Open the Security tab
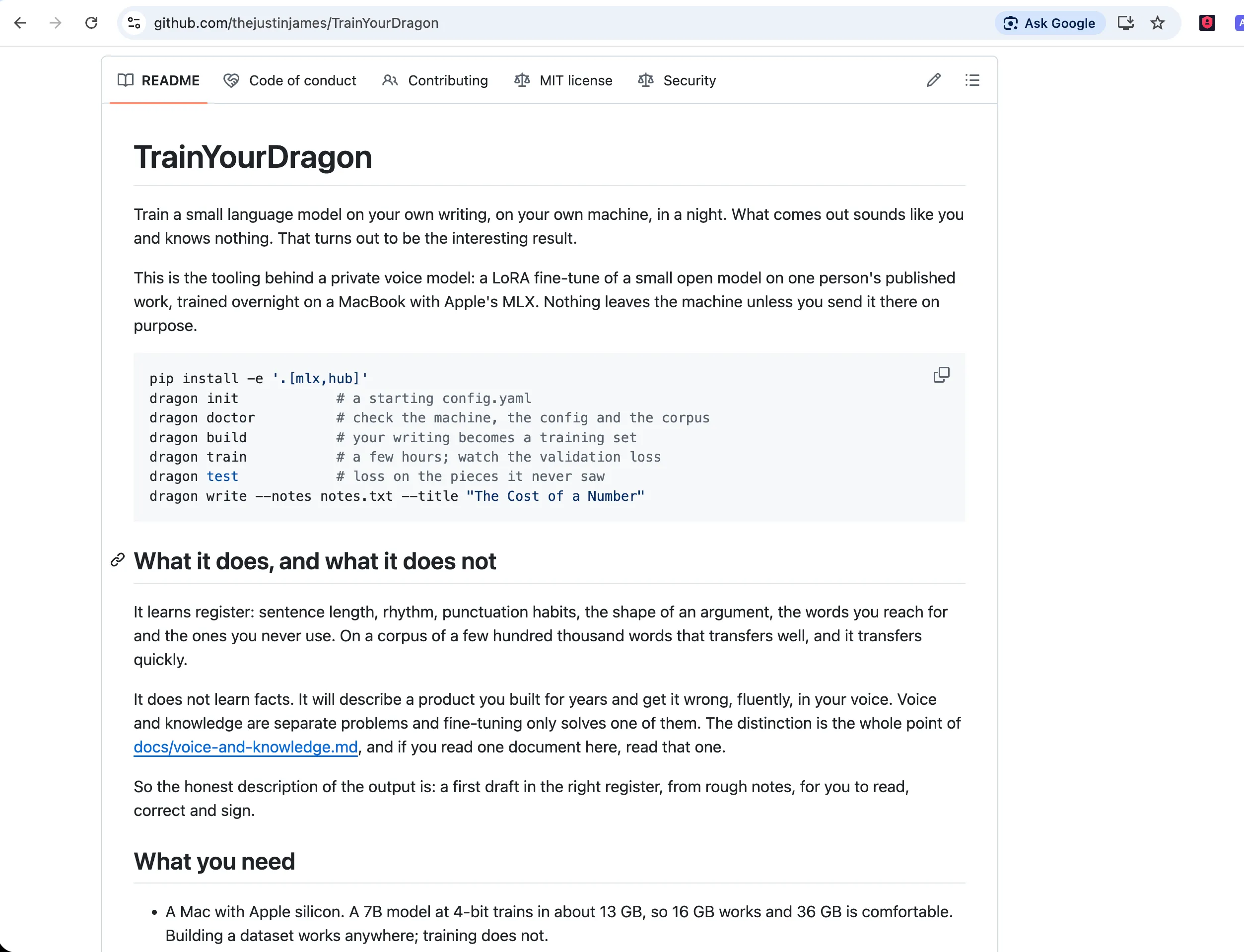The height and width of the screenshot is (952, 1244). pyautogui.click(x=677, y=80)
